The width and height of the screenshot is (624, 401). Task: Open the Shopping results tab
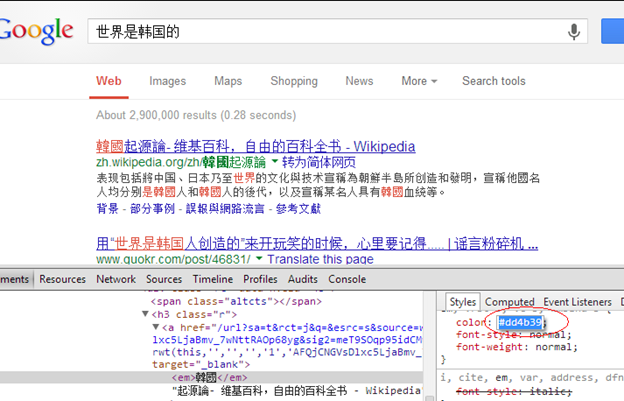pyautogui.click(x=294, y=81)
